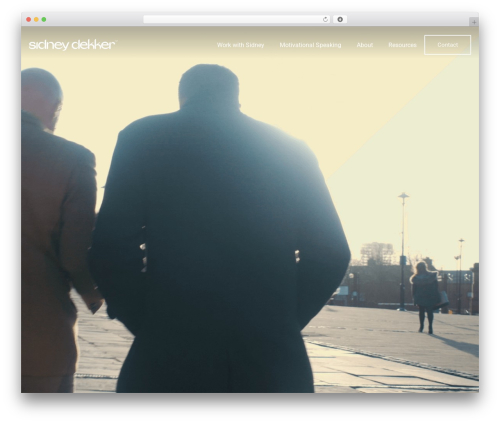Minimize the window with yellow button
500x423 pixels.
point(36,19)
